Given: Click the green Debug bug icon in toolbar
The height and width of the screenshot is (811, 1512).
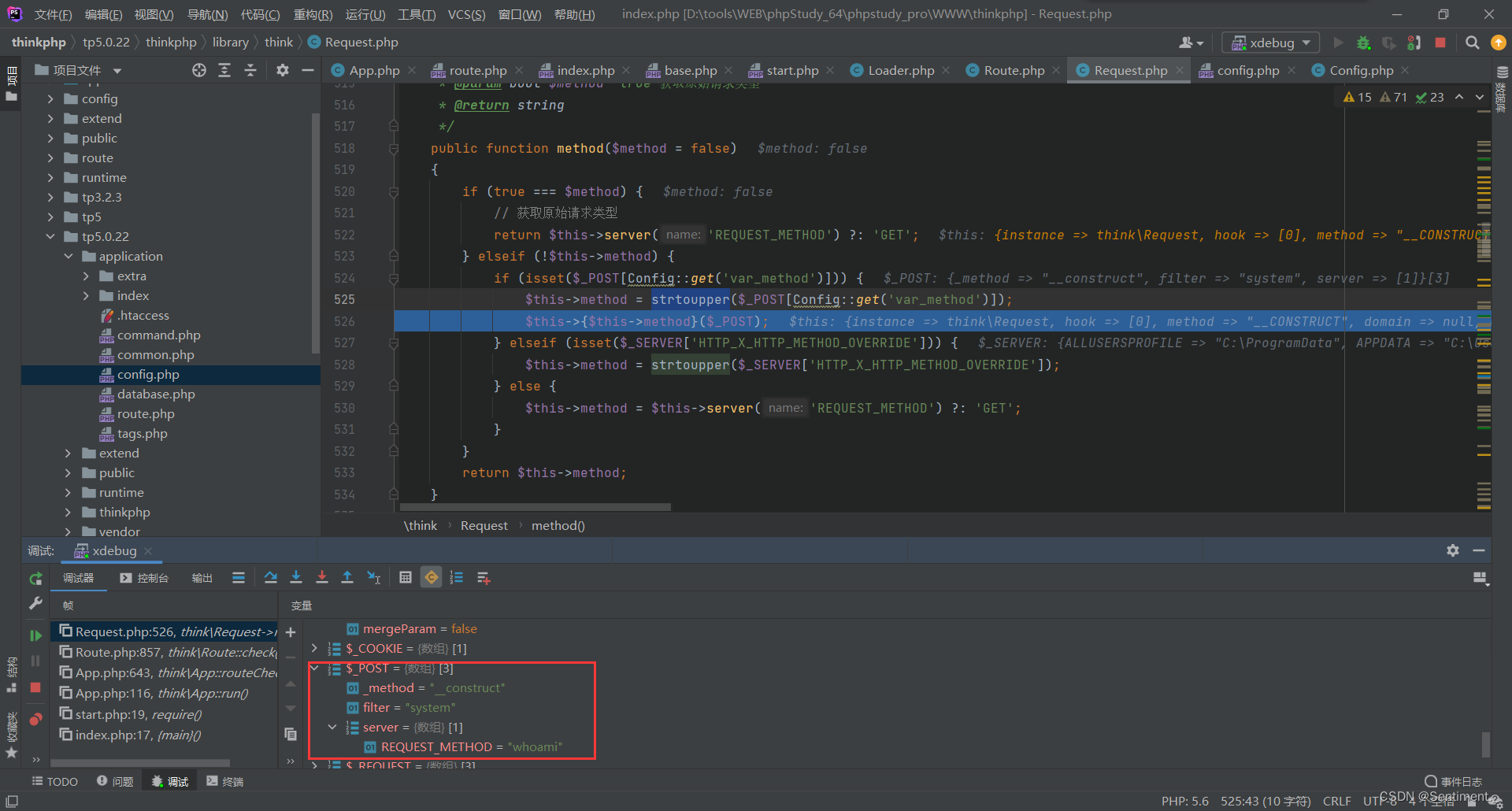Looking at the screenshot, I should pyautogui.click(x=1363, y=43).
